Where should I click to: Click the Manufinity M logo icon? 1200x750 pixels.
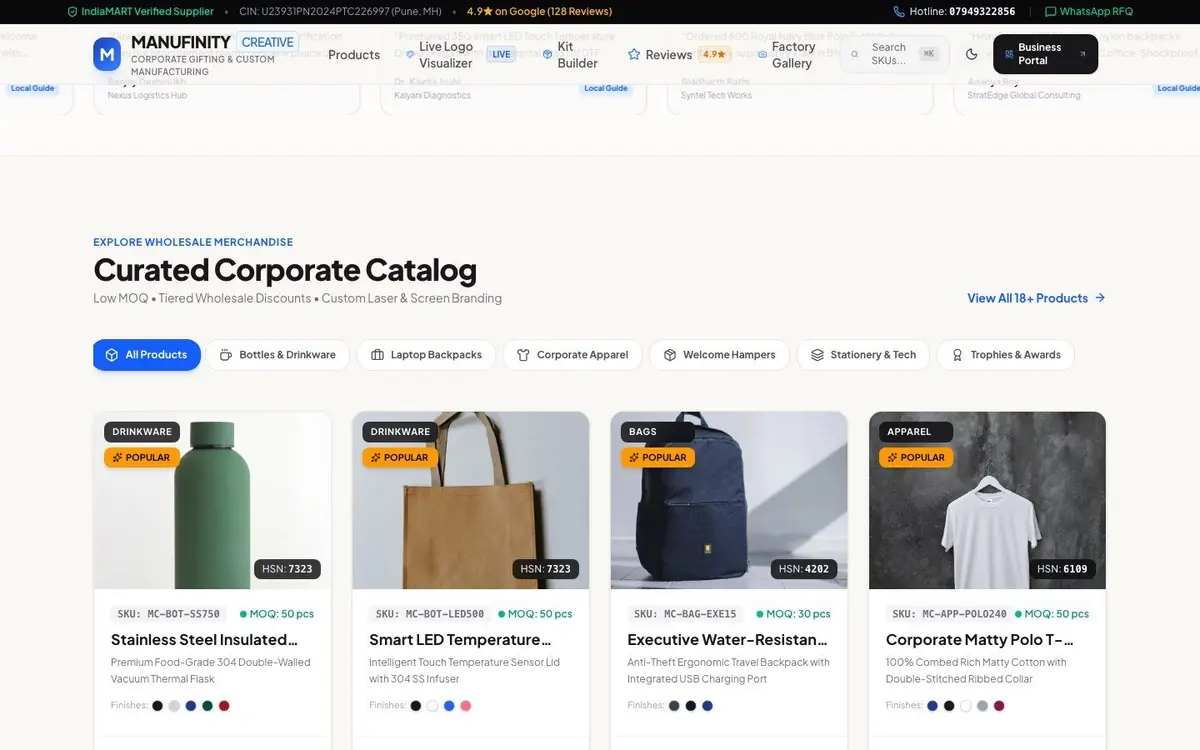107,54
